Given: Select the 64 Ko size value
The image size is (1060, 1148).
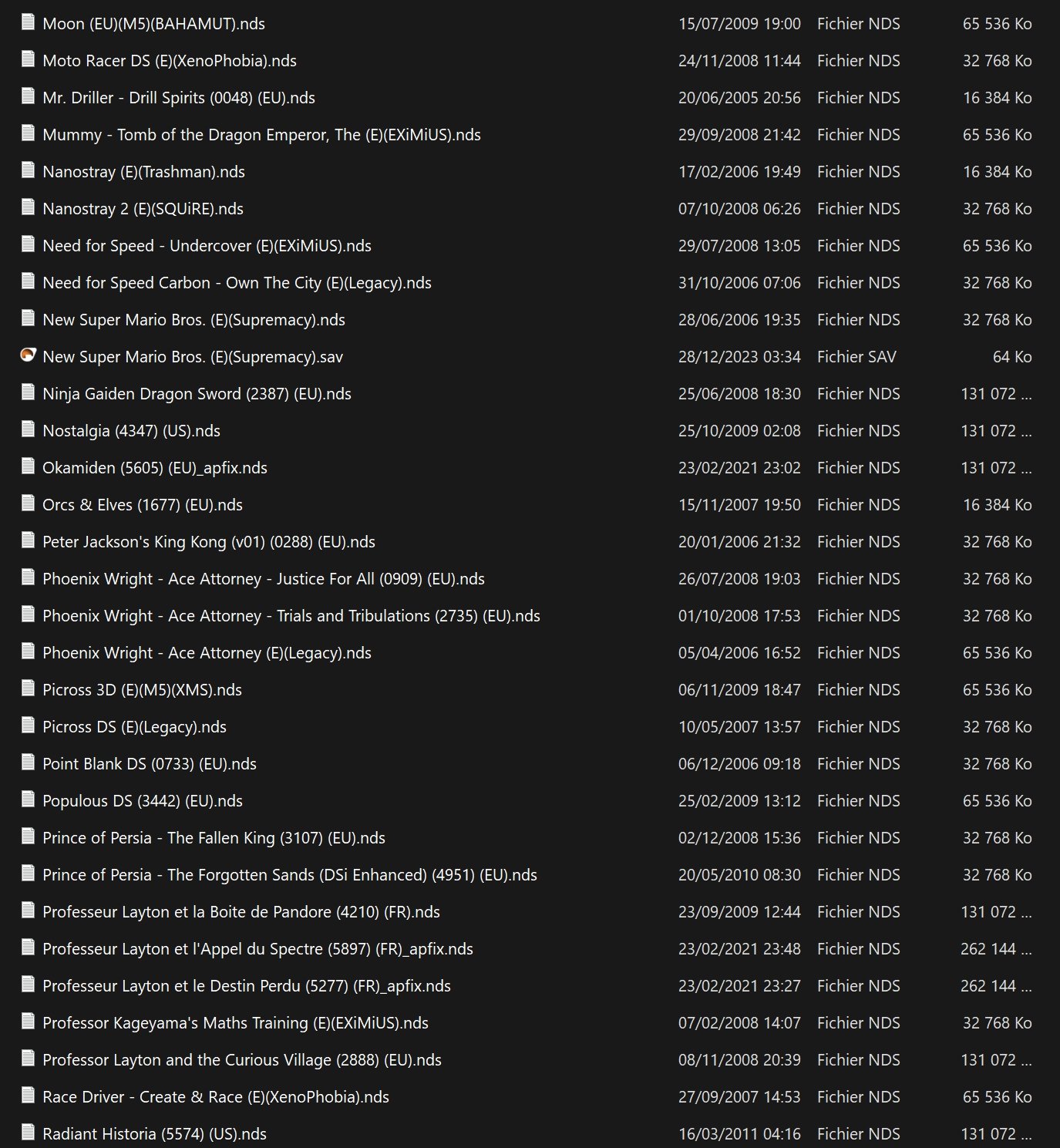Looking at the screenshot, I should point(1012,357).
